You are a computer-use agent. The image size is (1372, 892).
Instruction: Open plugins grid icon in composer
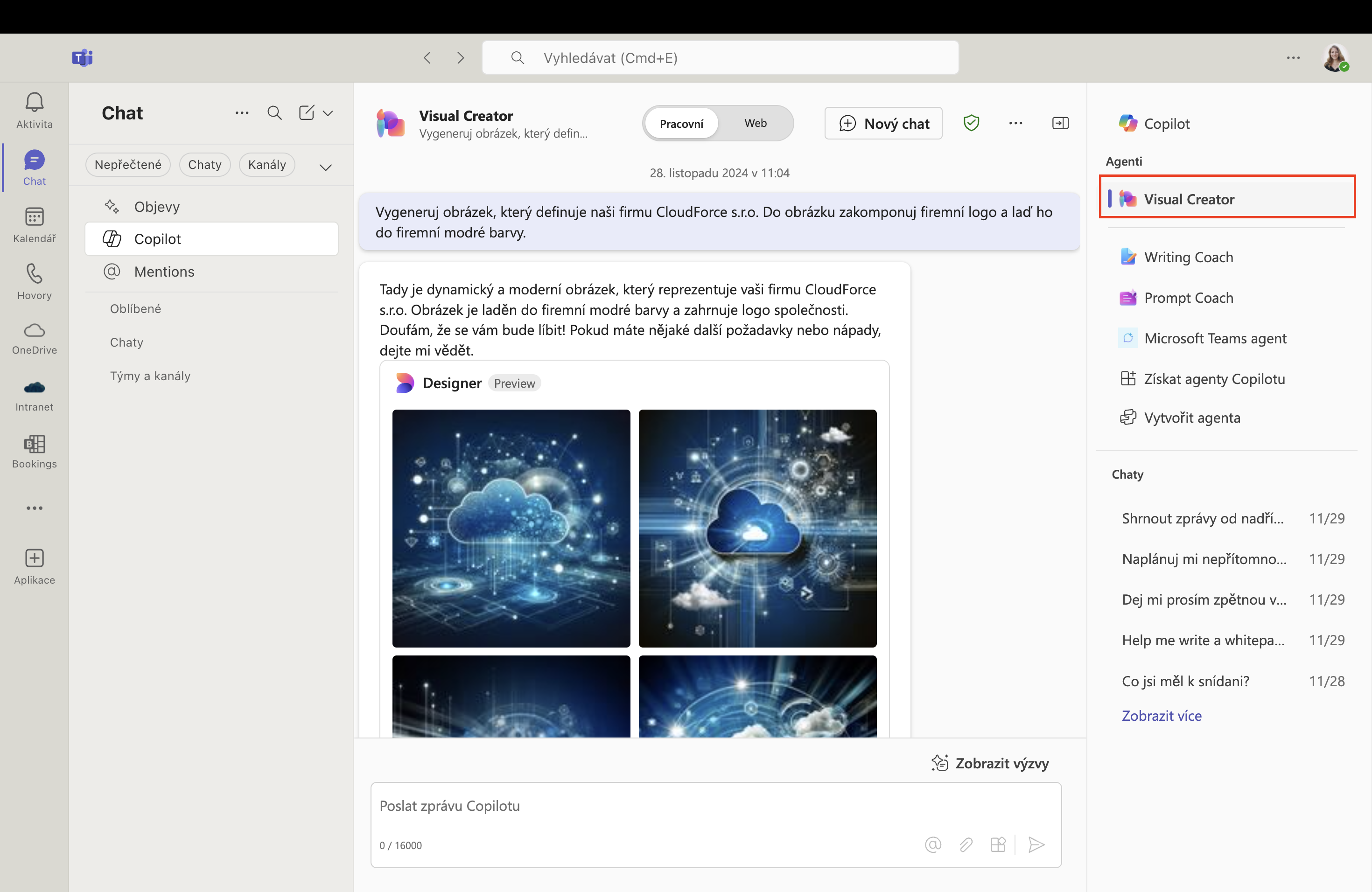[998, 845]
